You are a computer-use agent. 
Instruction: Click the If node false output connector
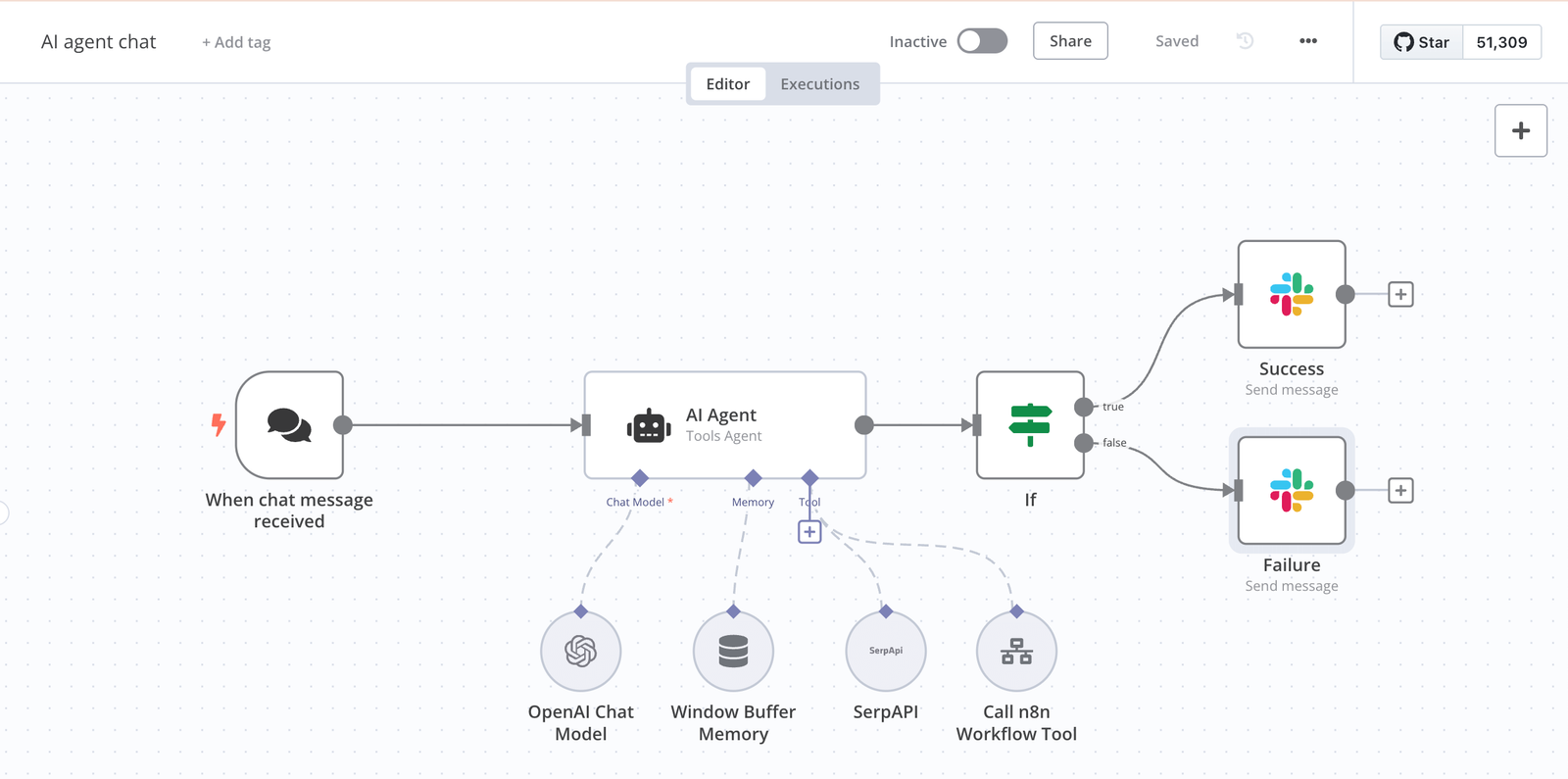[x=1084, y=443]
